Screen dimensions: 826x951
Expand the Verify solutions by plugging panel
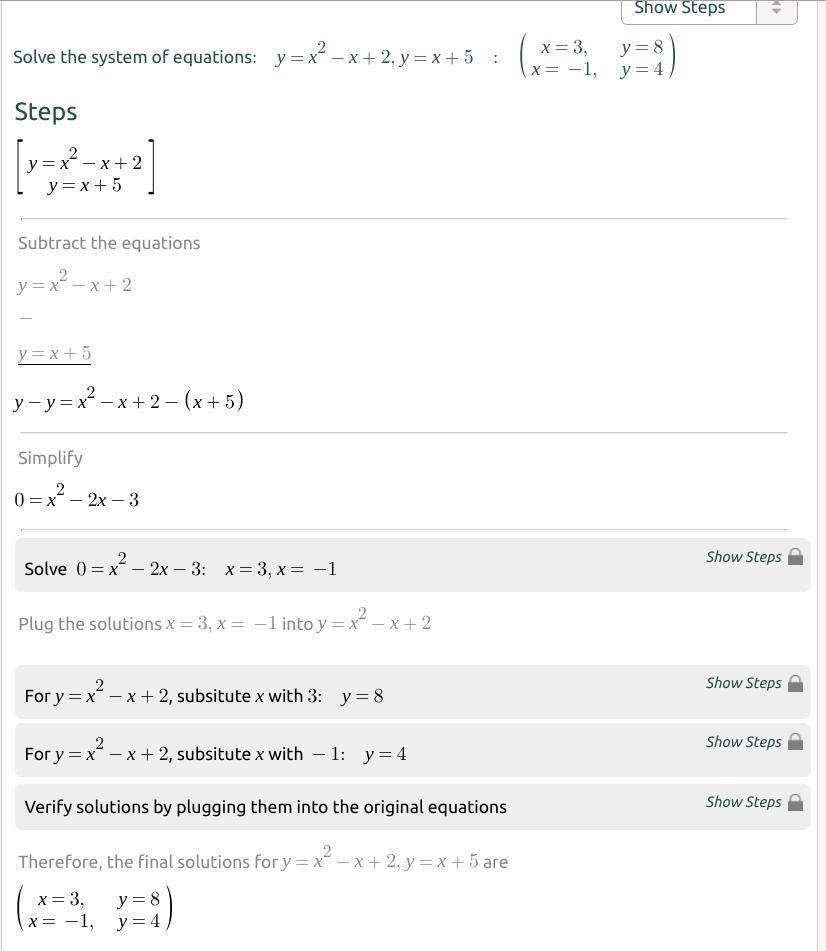(412, 807)
